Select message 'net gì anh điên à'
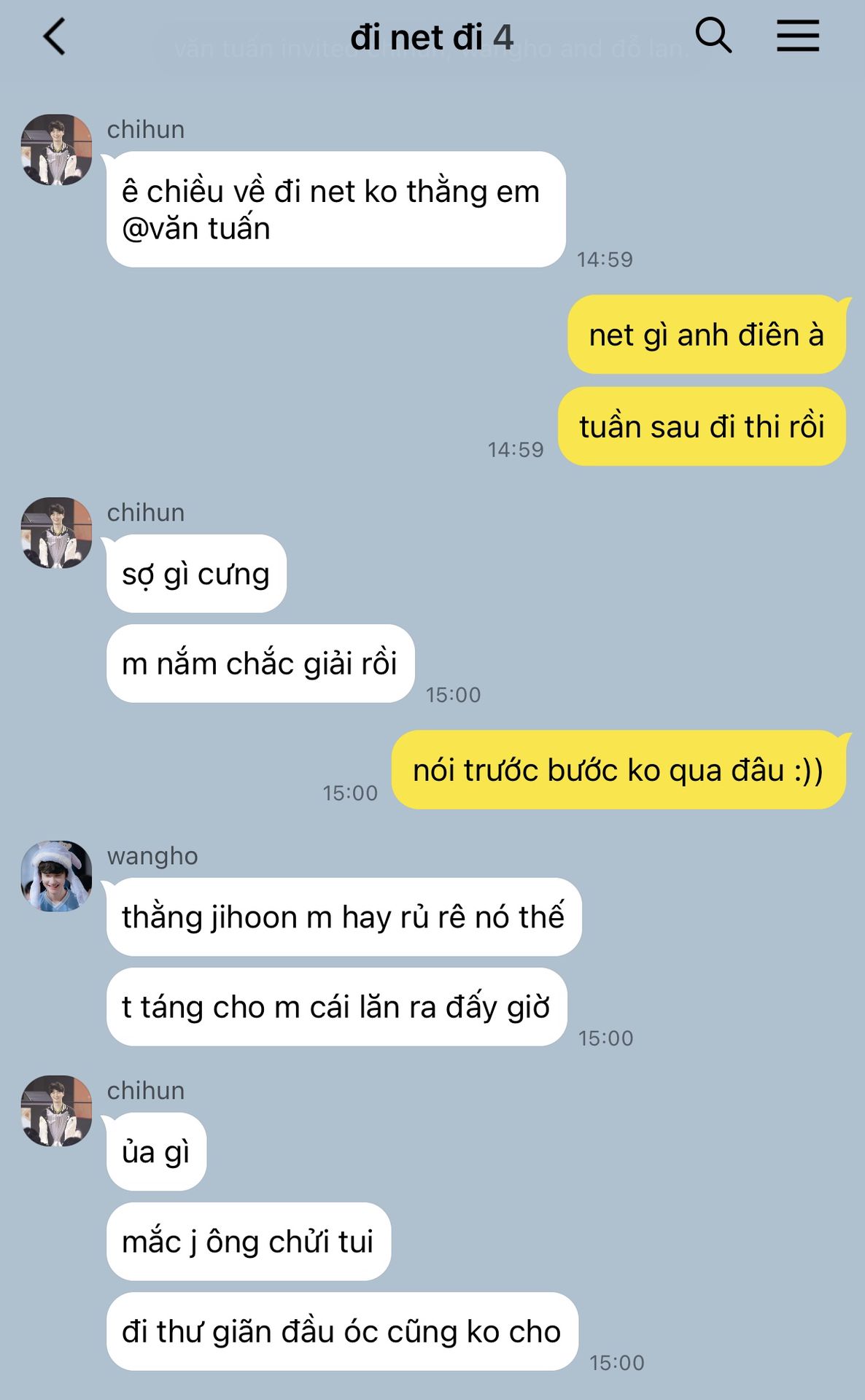The height and width of the screenshot is (1400, 865). 706,335
